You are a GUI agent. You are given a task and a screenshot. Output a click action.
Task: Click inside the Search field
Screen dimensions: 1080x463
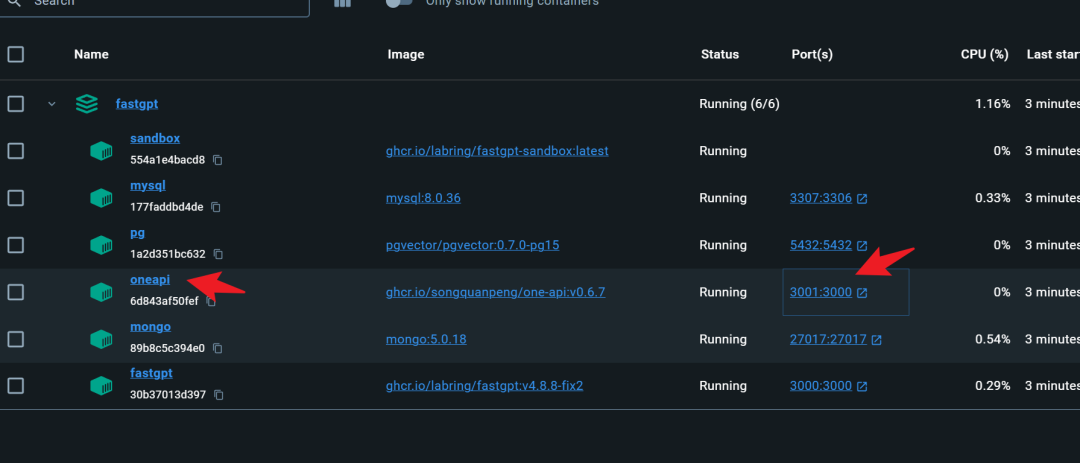(x=160, y=5)
